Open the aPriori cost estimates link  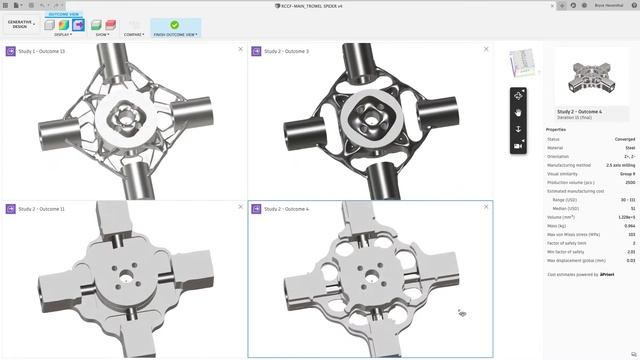607,275
